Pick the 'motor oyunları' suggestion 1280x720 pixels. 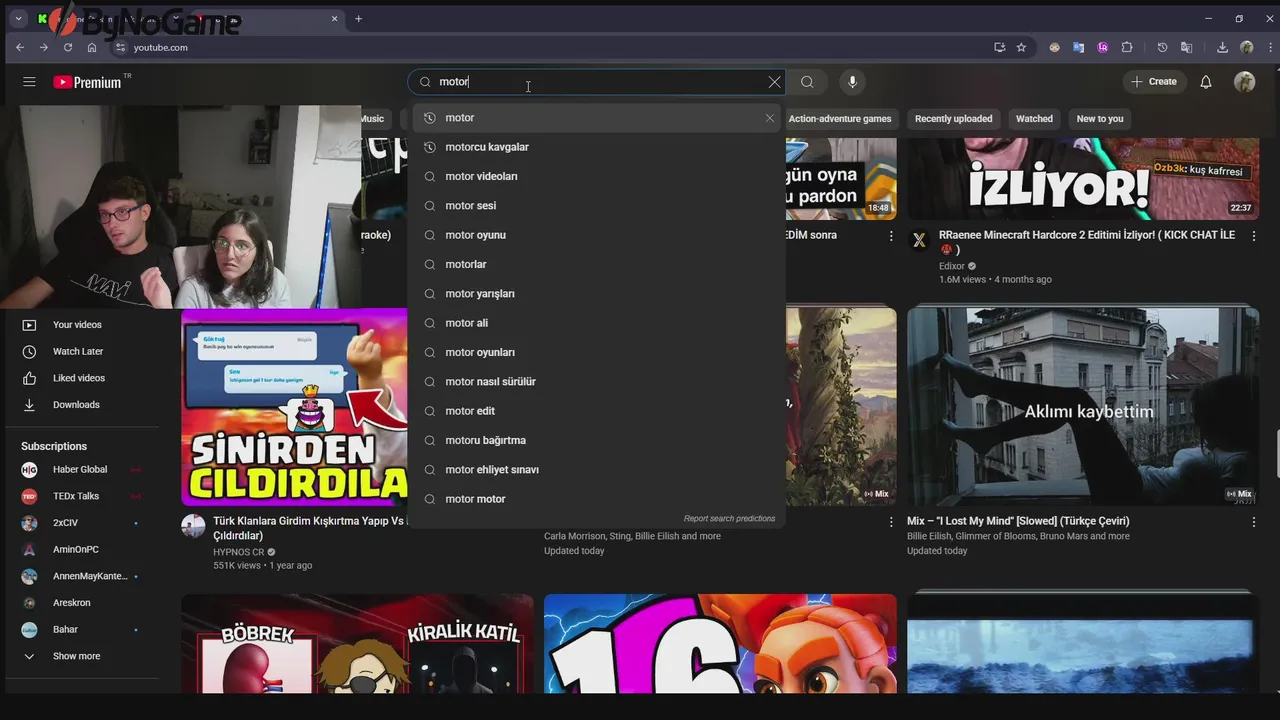597,352
